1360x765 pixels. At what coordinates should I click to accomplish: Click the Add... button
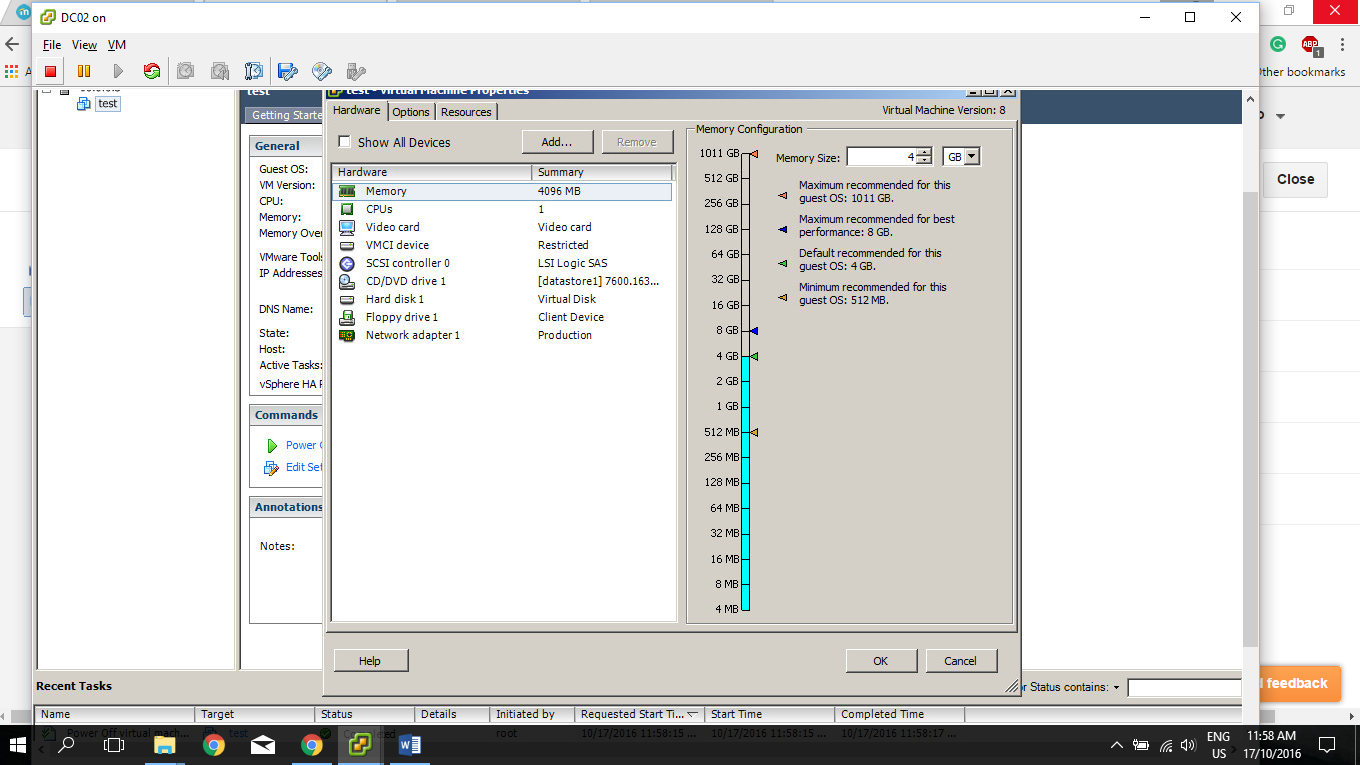pos(557,142)
